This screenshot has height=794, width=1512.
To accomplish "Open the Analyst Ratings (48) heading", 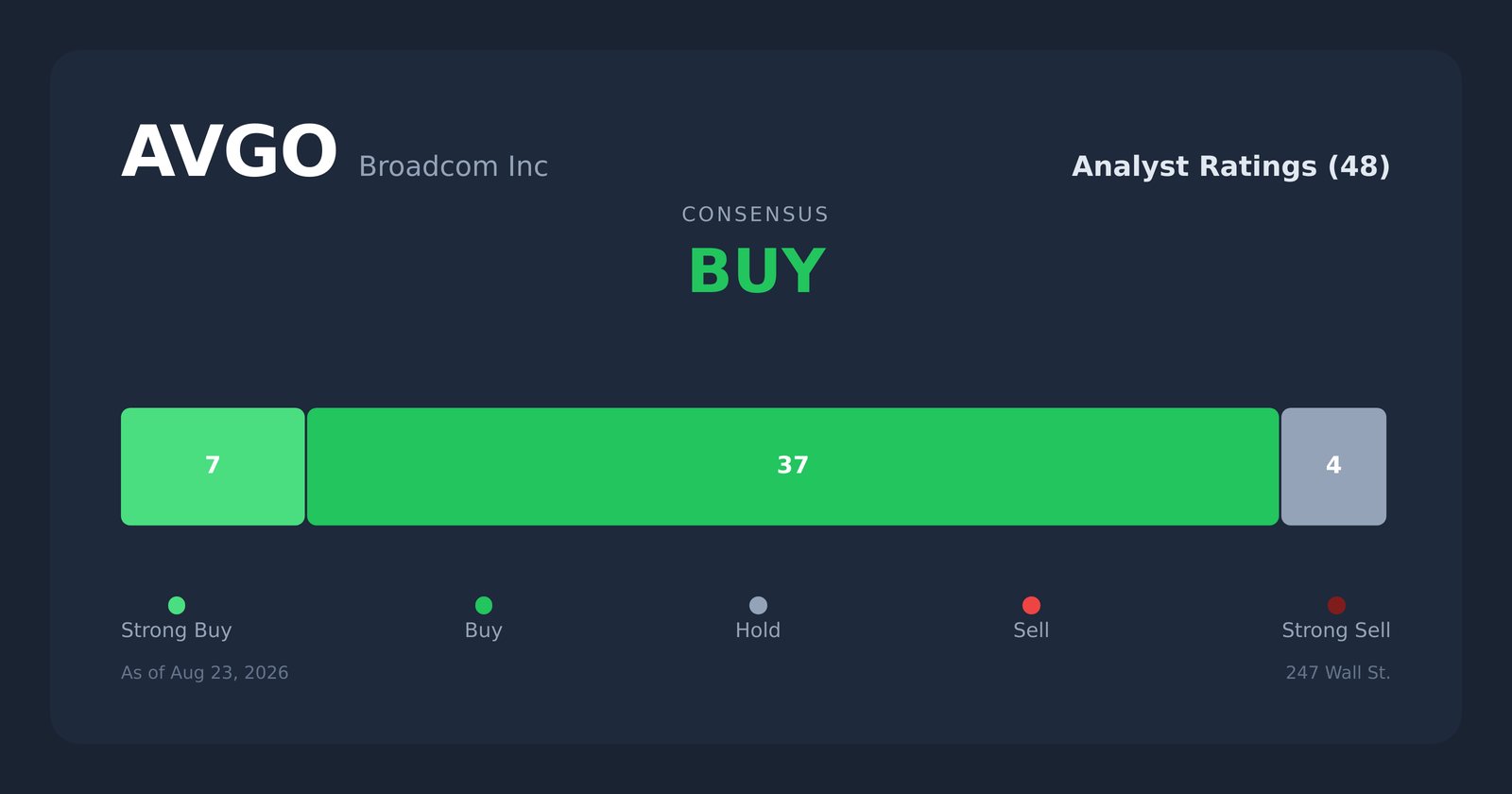I will 1231,166.
